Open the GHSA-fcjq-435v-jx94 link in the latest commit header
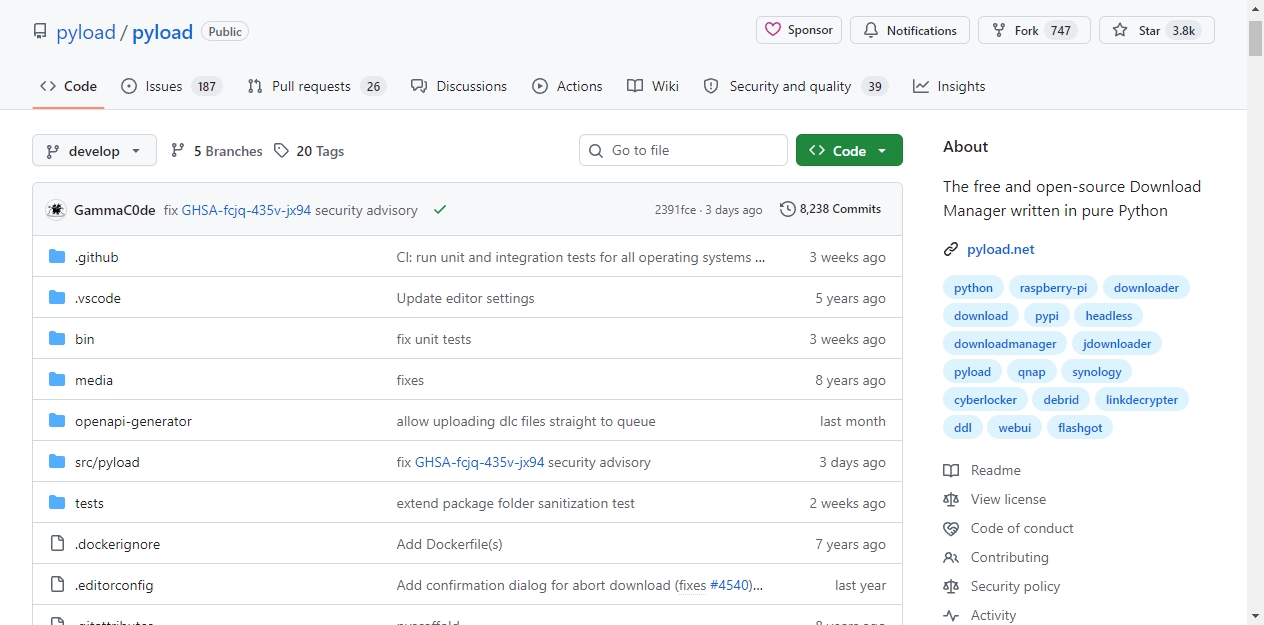The width and height of the screenshot is (1264, 625). coord(246,210)
